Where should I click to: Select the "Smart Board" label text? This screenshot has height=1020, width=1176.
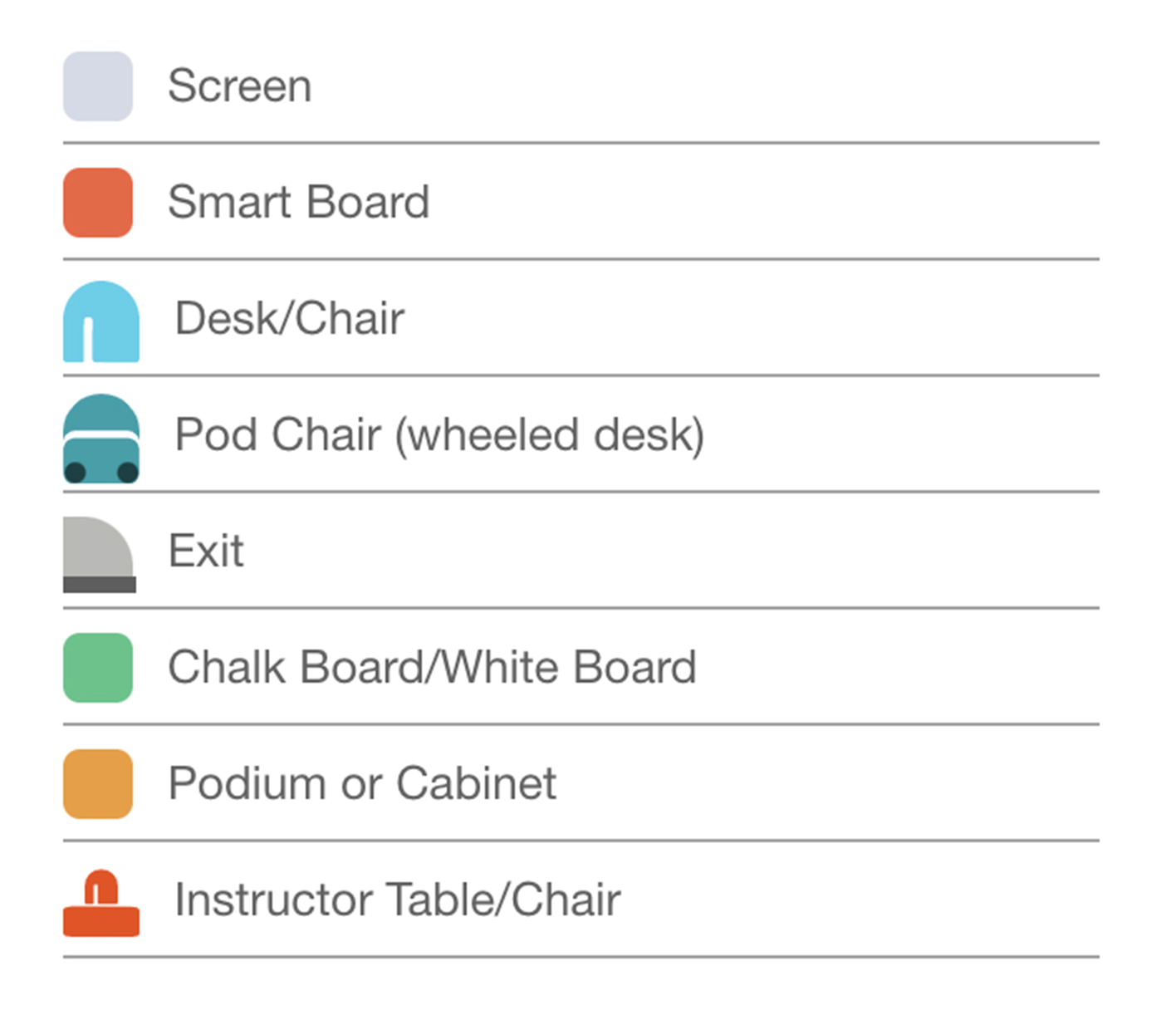pyautogui.click(x=298, y=203)
